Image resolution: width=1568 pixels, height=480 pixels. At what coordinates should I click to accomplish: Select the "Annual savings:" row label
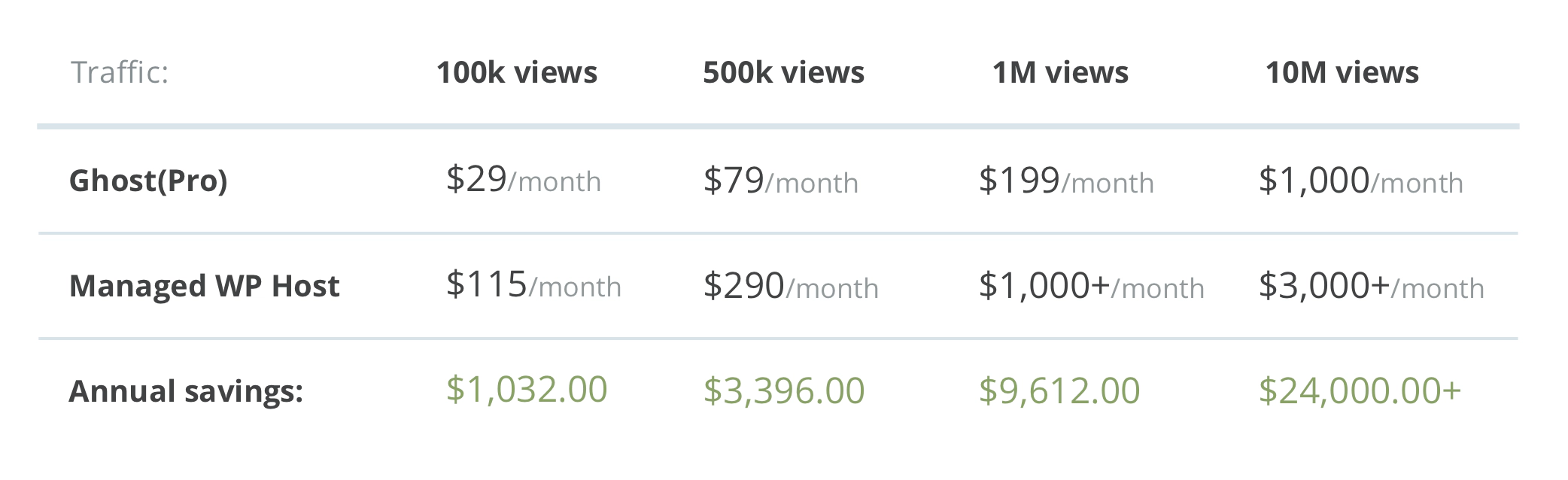tap(186, 391)
